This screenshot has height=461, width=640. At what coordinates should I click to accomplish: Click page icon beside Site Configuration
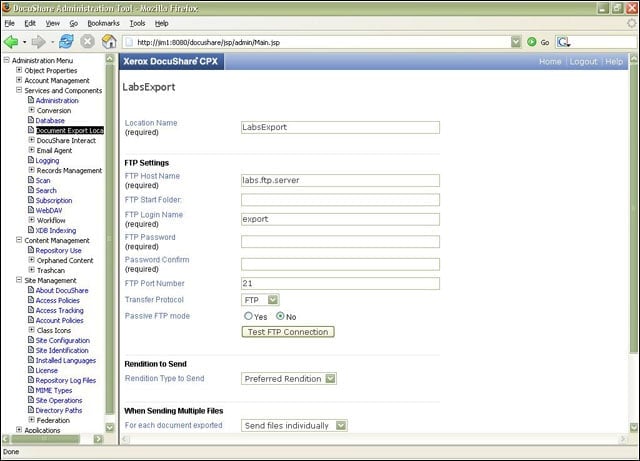[x=31, y=340]
